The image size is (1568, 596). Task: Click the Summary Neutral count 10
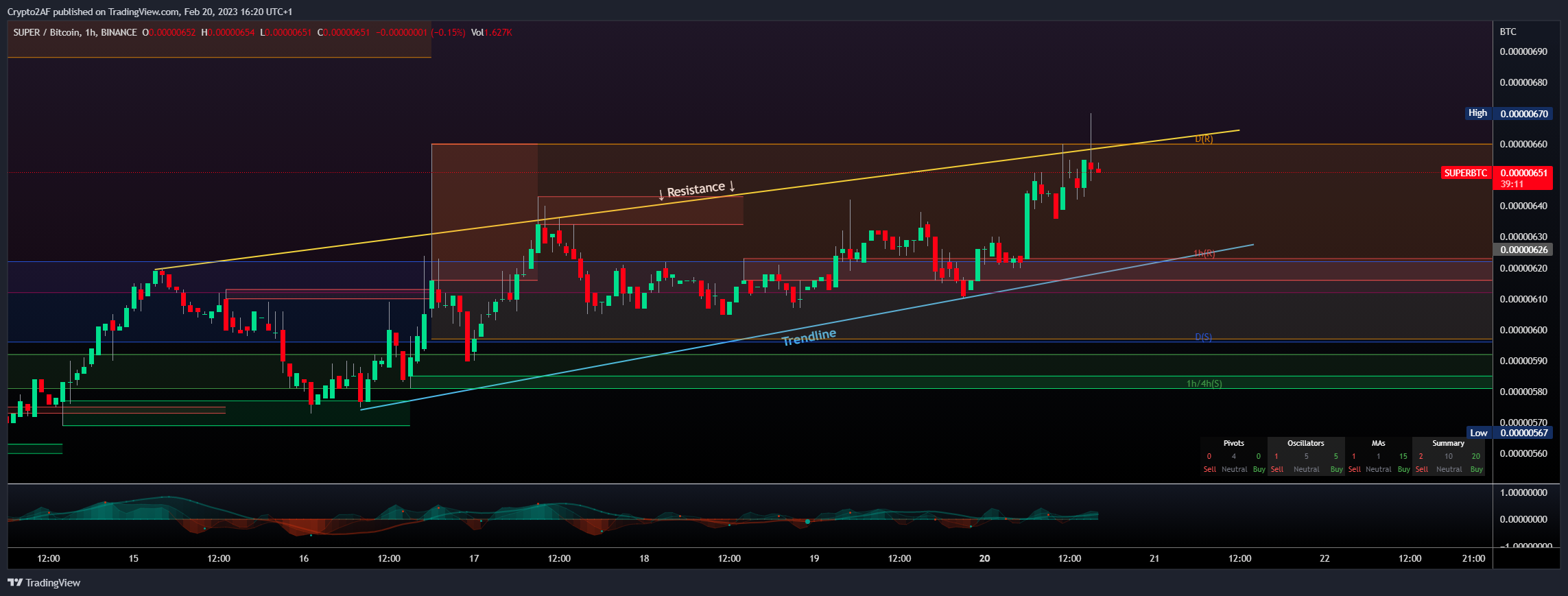click(1448, 456)
